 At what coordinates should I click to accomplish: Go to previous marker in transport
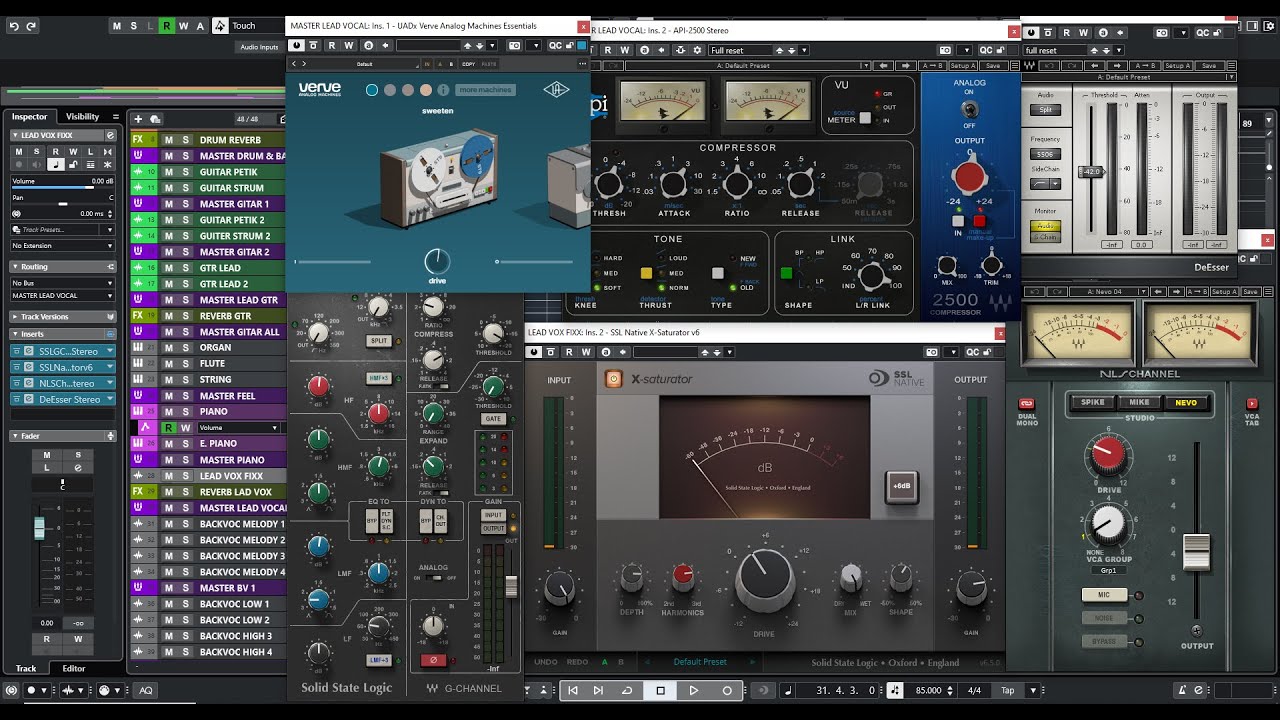pyautogui.click(x=573, y=690)
